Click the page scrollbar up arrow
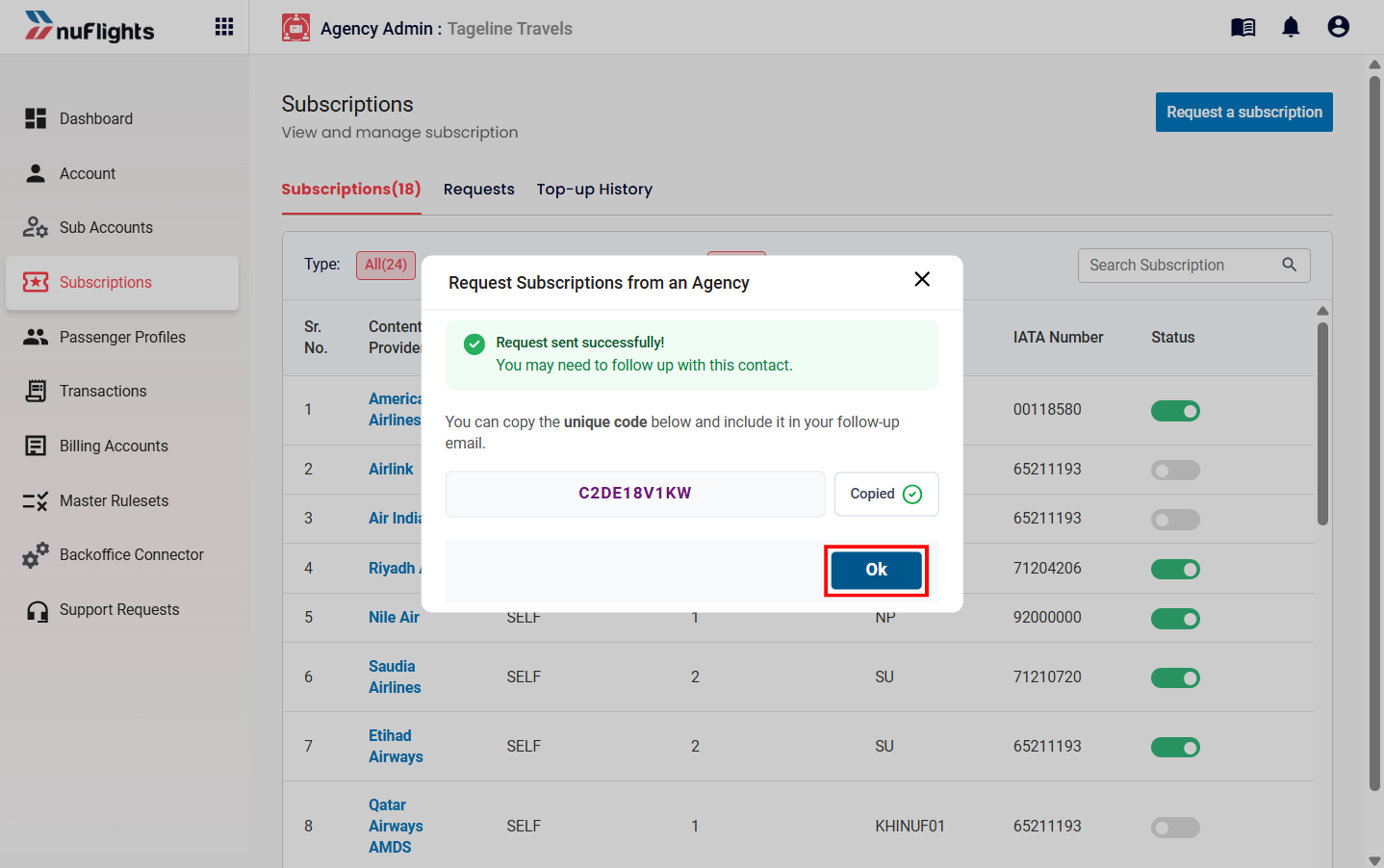 point(1374,64)
